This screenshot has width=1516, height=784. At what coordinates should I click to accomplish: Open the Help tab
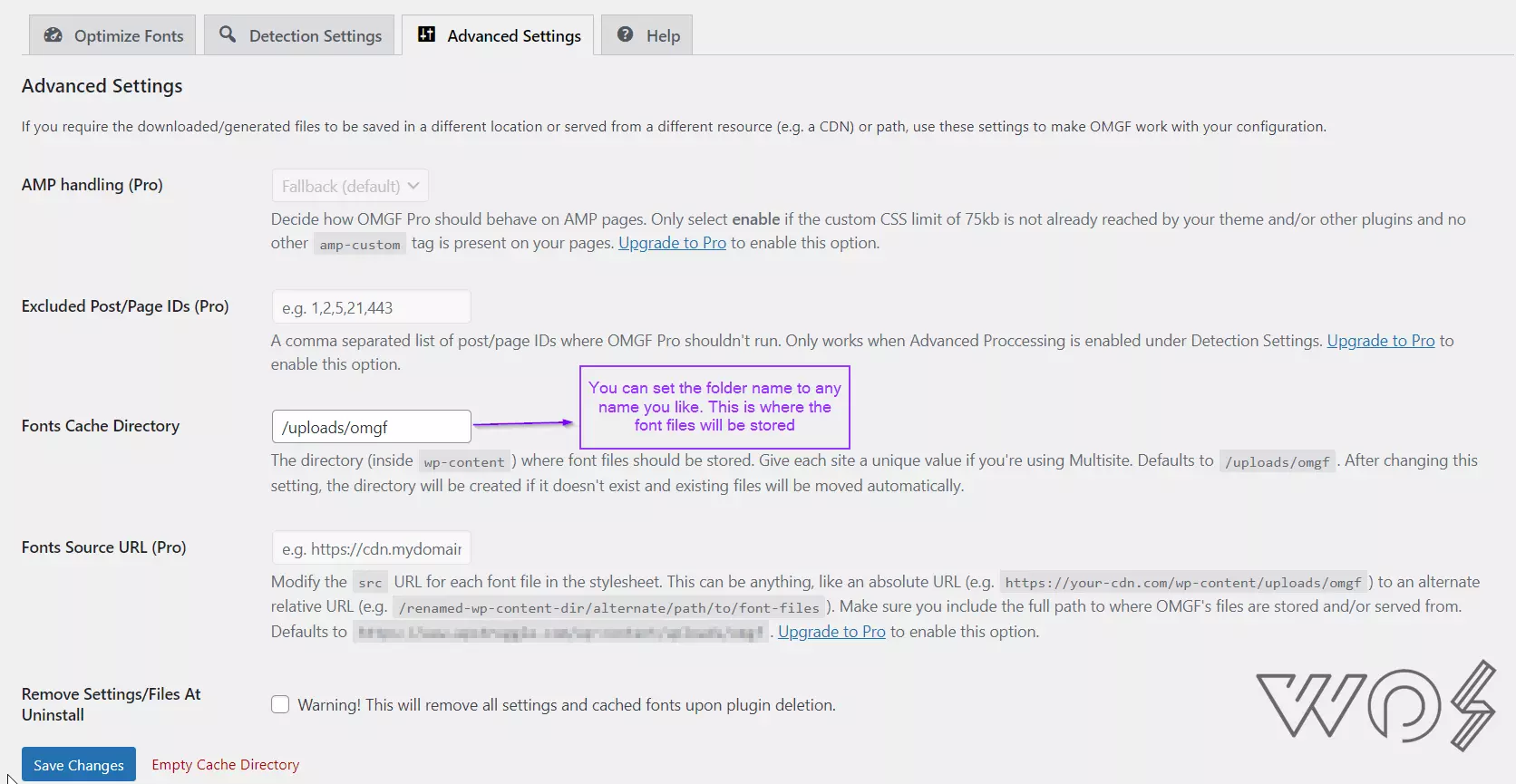coord(647,35)
